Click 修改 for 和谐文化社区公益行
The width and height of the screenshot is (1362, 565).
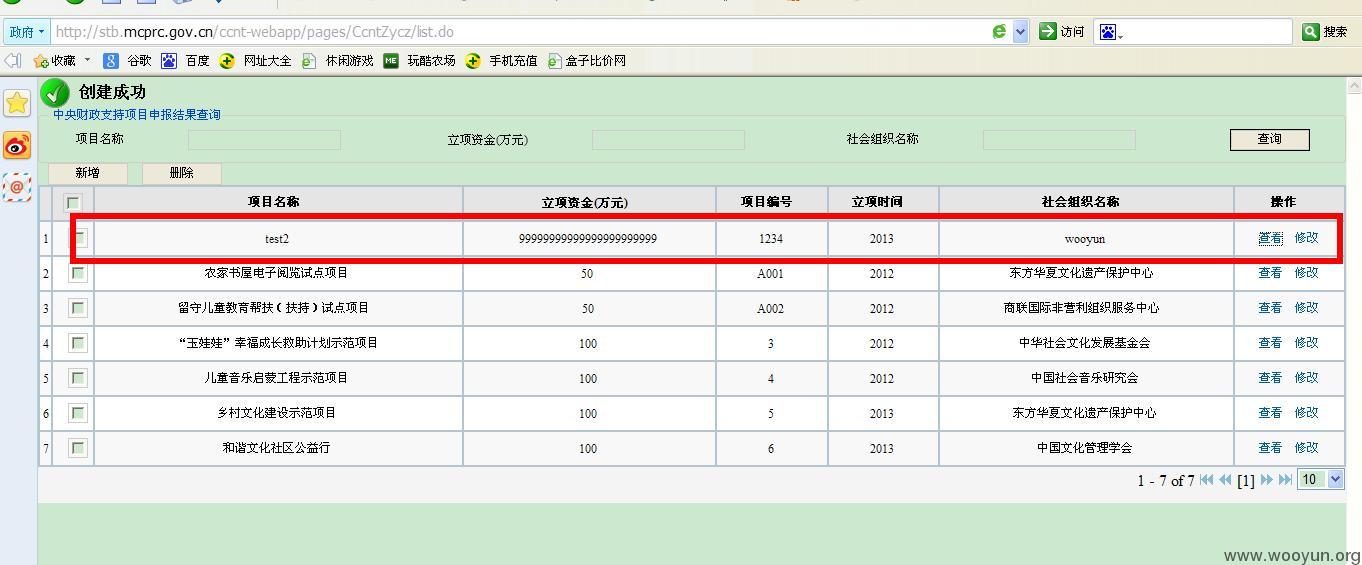click(1307, 448)
